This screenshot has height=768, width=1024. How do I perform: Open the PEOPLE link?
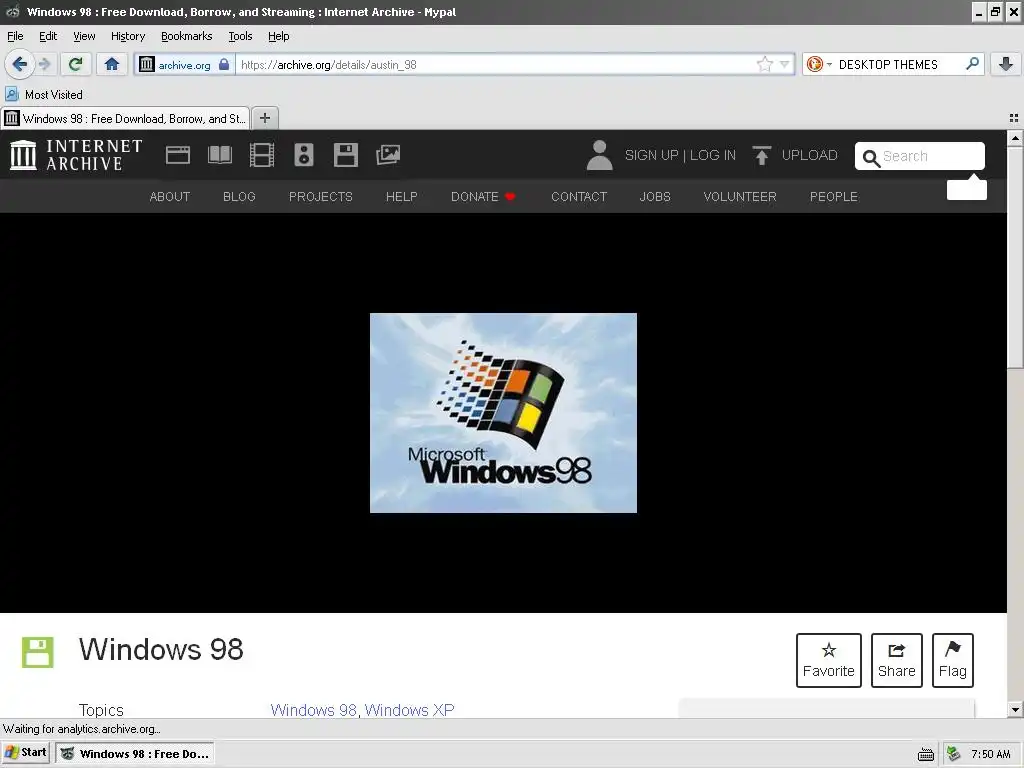point(834,197)
